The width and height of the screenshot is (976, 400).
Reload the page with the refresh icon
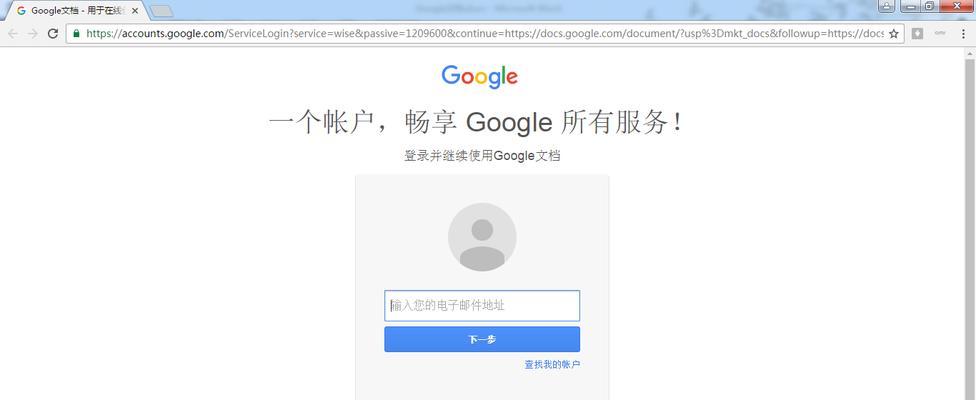pos(53,34)
